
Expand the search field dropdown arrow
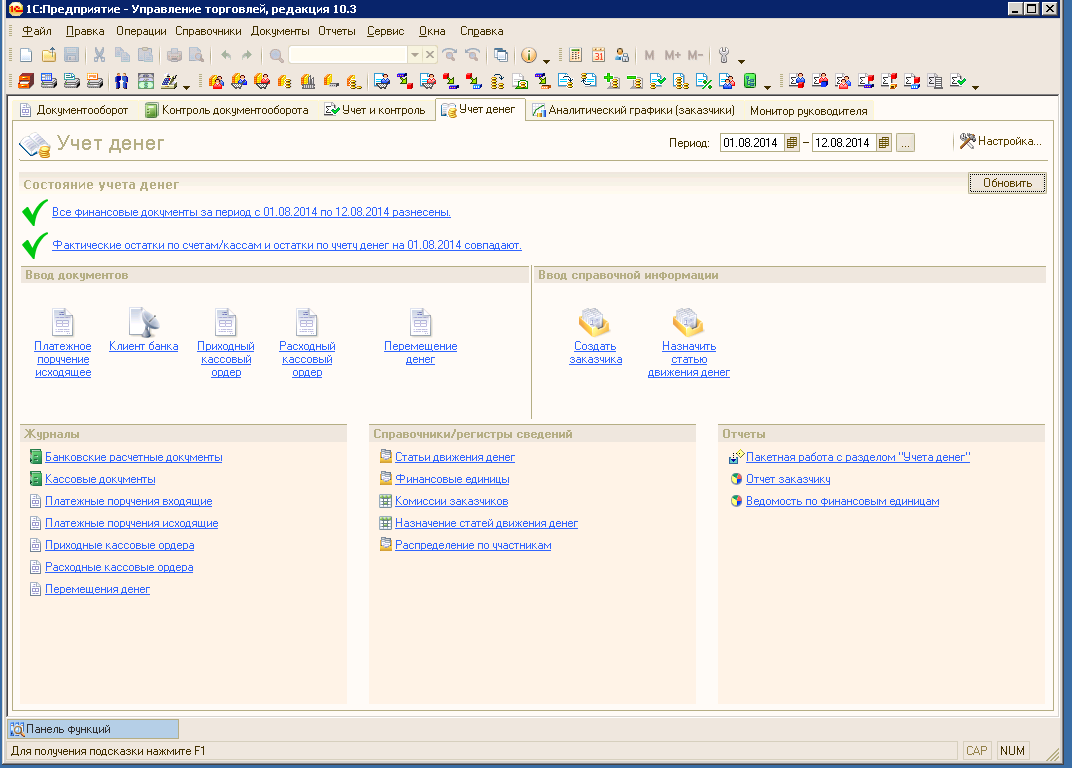tap(414, 55)
